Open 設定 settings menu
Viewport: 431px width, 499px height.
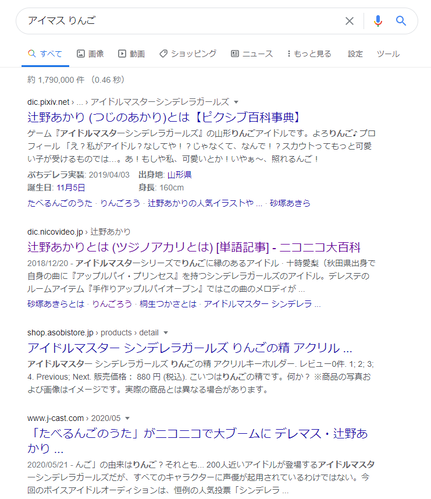[355, 54]
